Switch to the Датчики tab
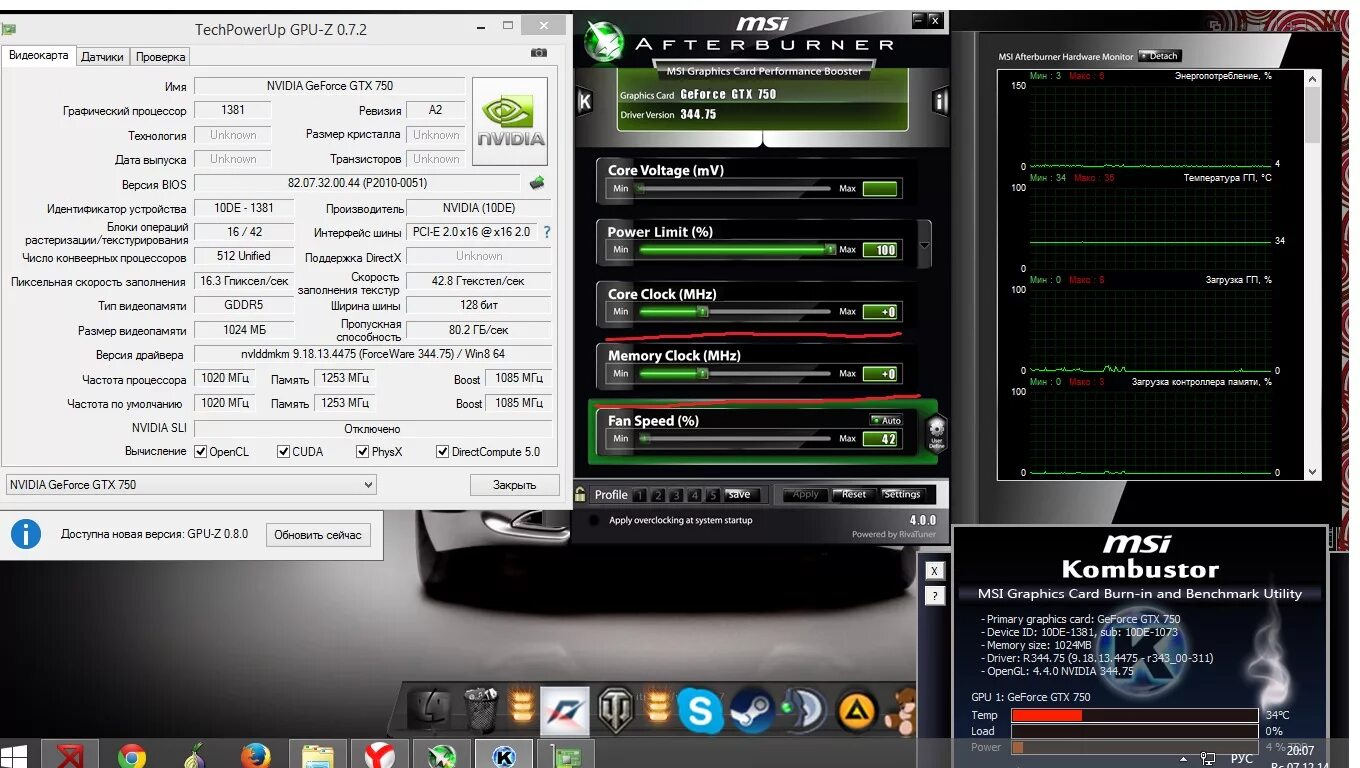Screen dimensions: 1360x768 (x=102, y=57)
